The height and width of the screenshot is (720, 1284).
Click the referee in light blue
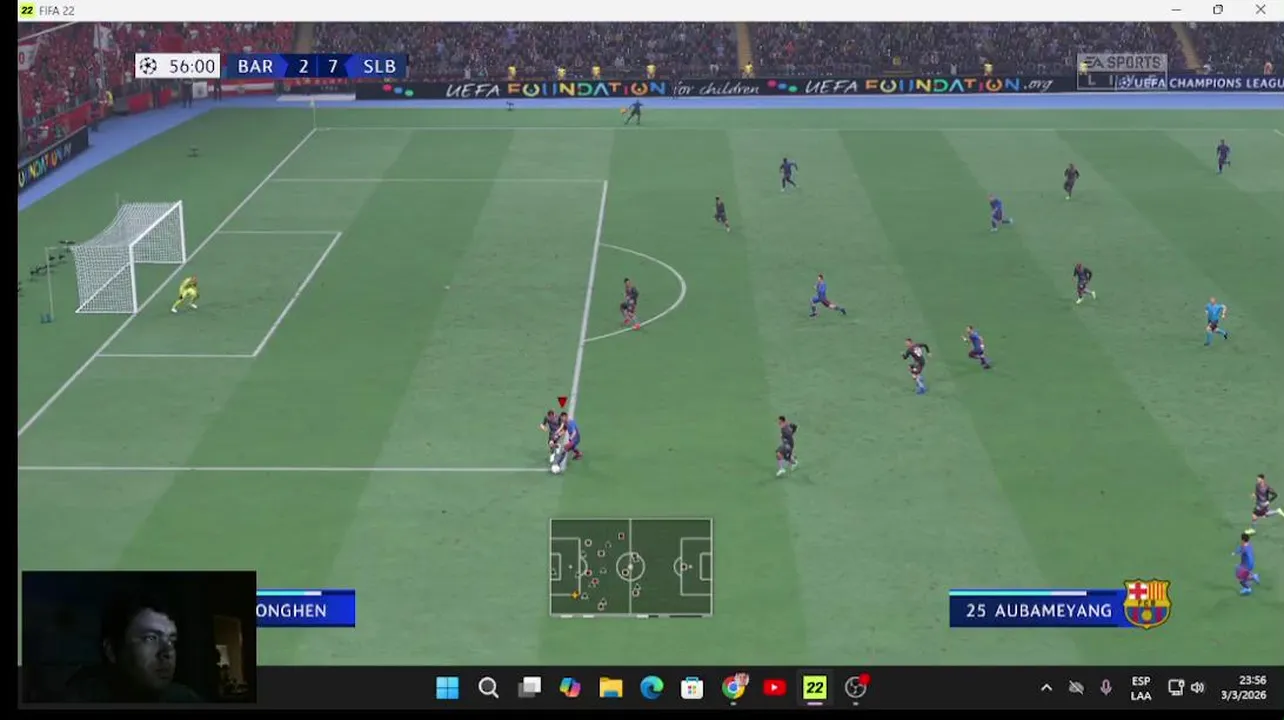[1215, 320]
